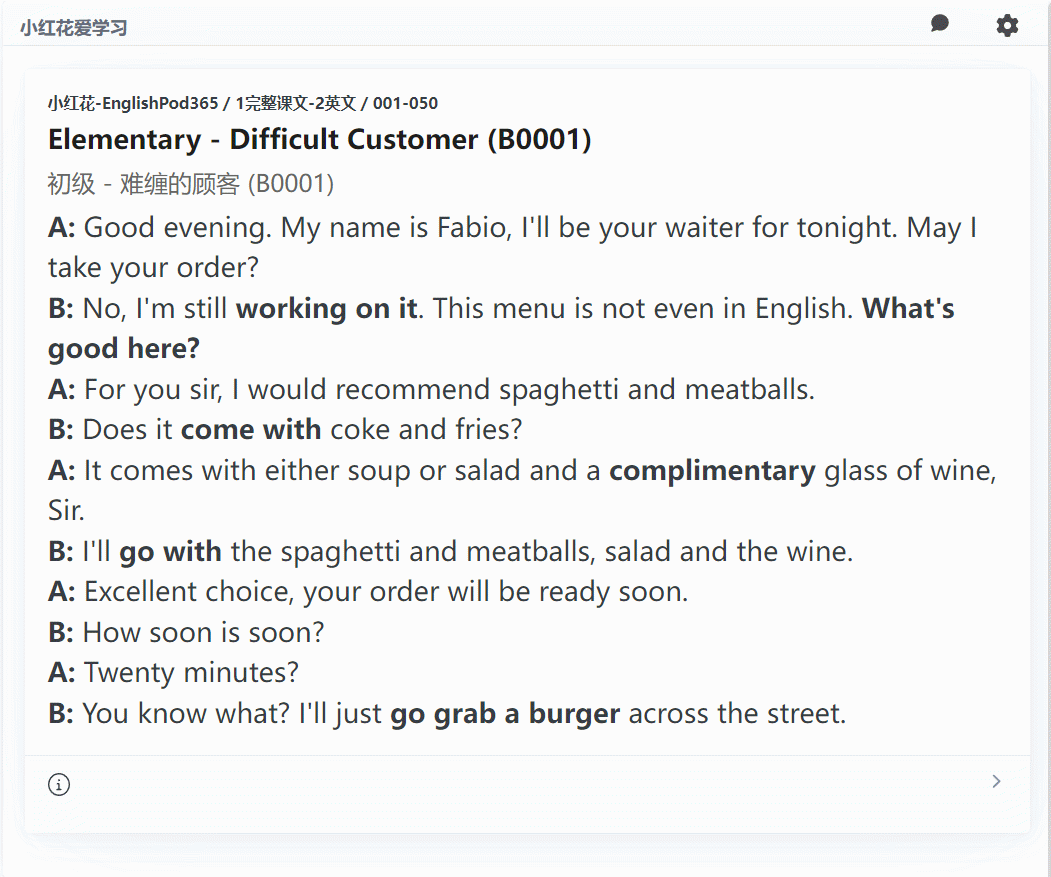1051x877 pixels.
Task: Click the bold phrase "working on it"
Action: pos(326,308)
